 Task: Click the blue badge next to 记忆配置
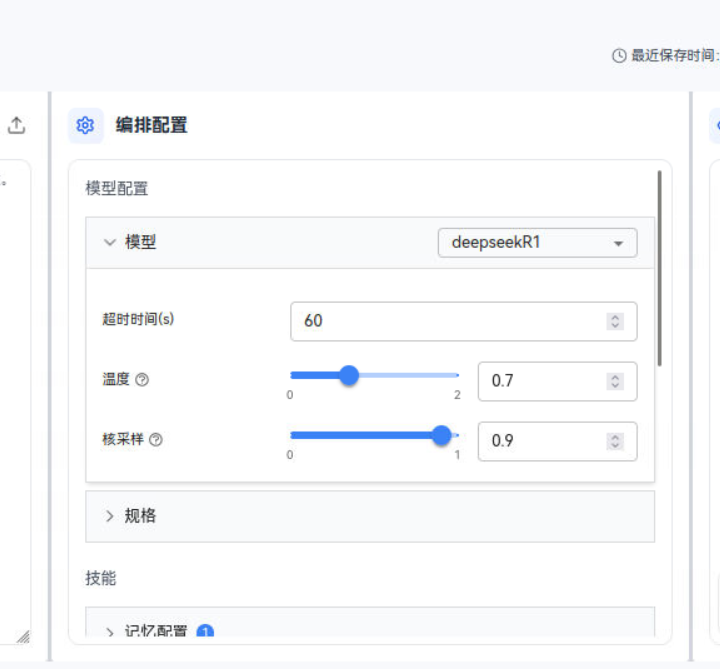point(205,631)
